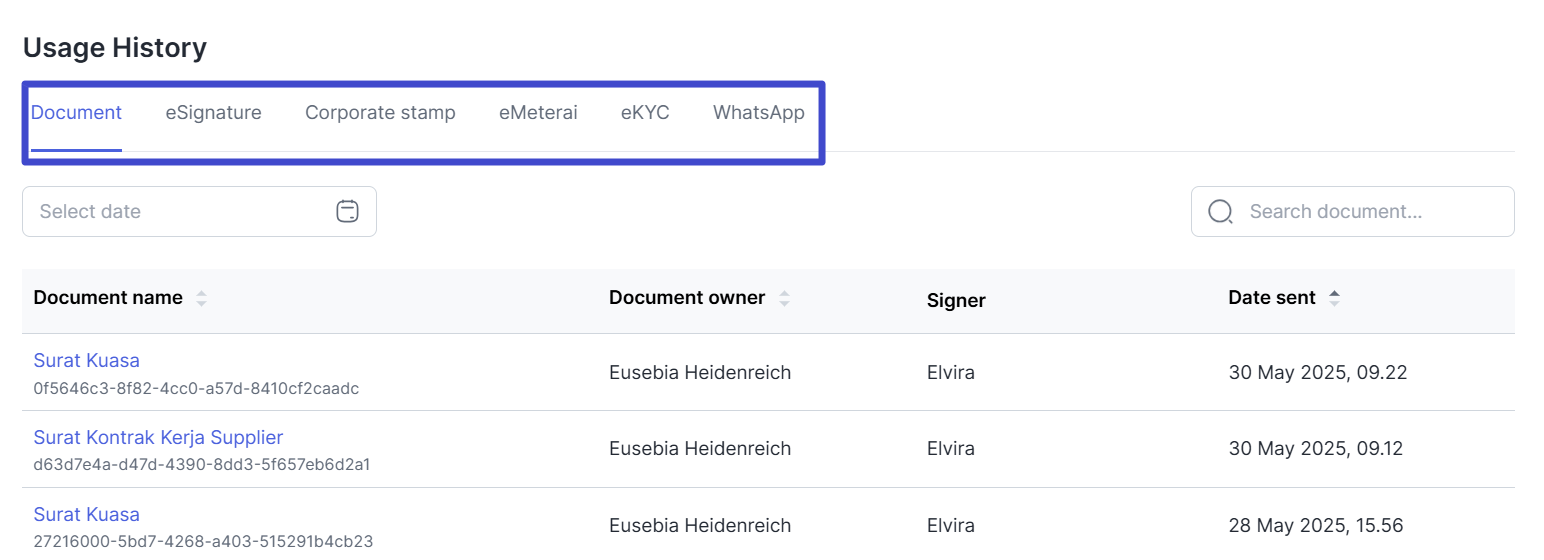1544x560 pixels.
Task: Click the Document name column header
Action: pyautogui.click(x=108, y=297)
